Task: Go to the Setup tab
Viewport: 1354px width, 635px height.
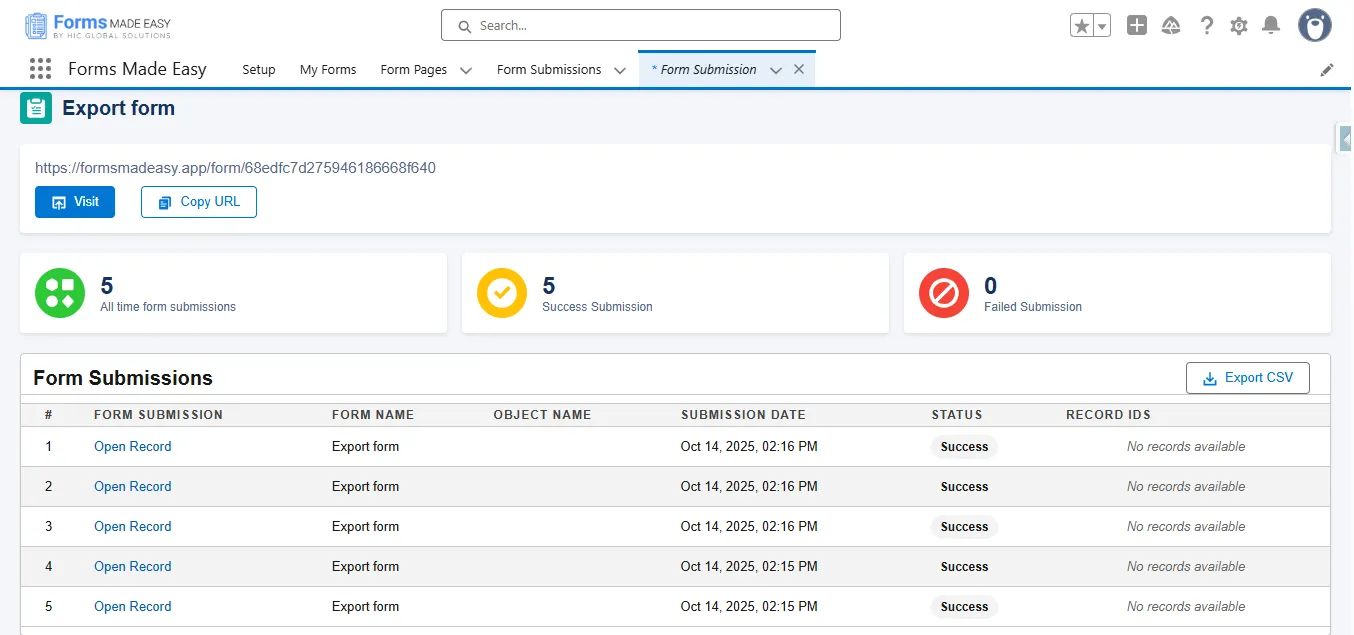Action: (x=259, y=70)
